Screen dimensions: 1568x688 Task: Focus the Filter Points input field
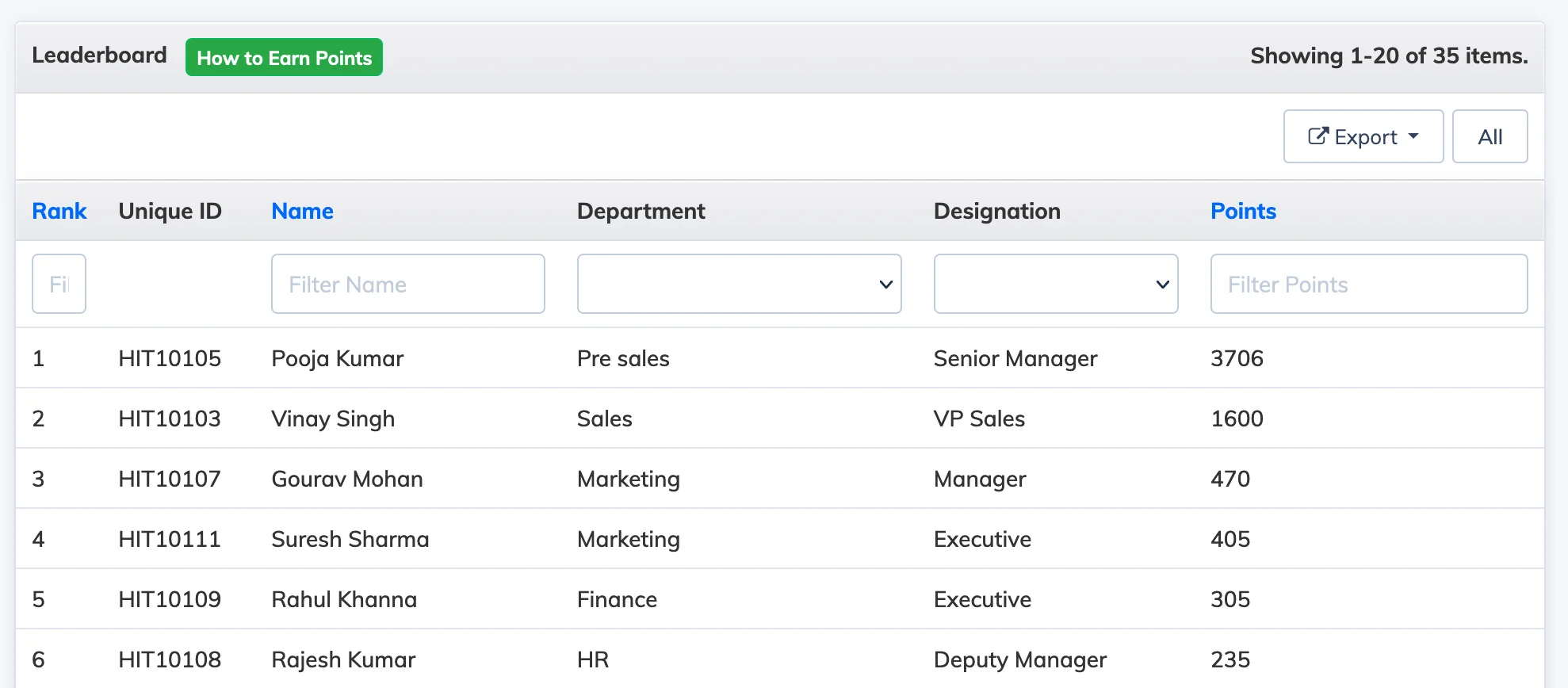[1369, 284]
